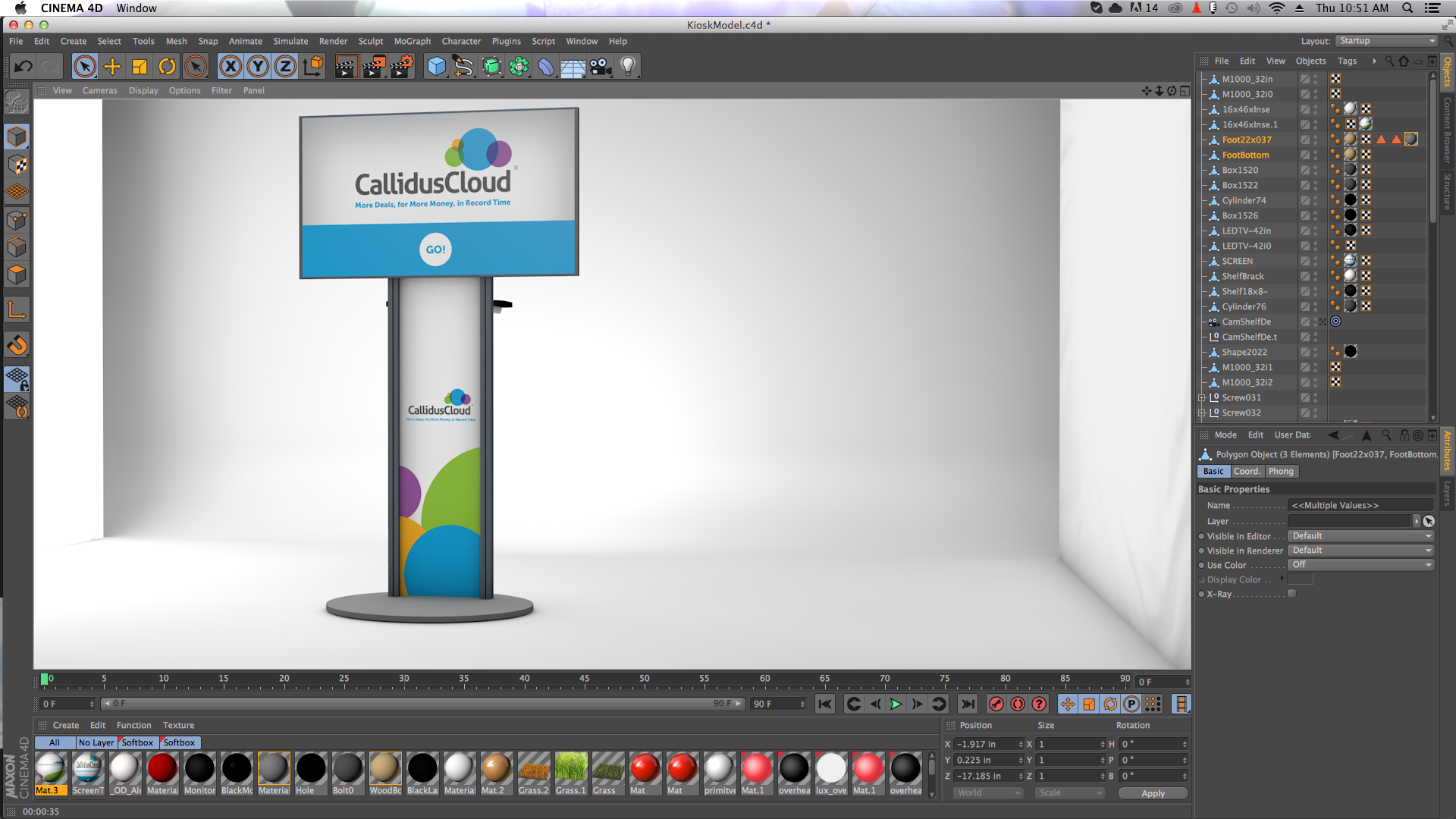Toggle X-axis lock icon

[x=231, y=67]
